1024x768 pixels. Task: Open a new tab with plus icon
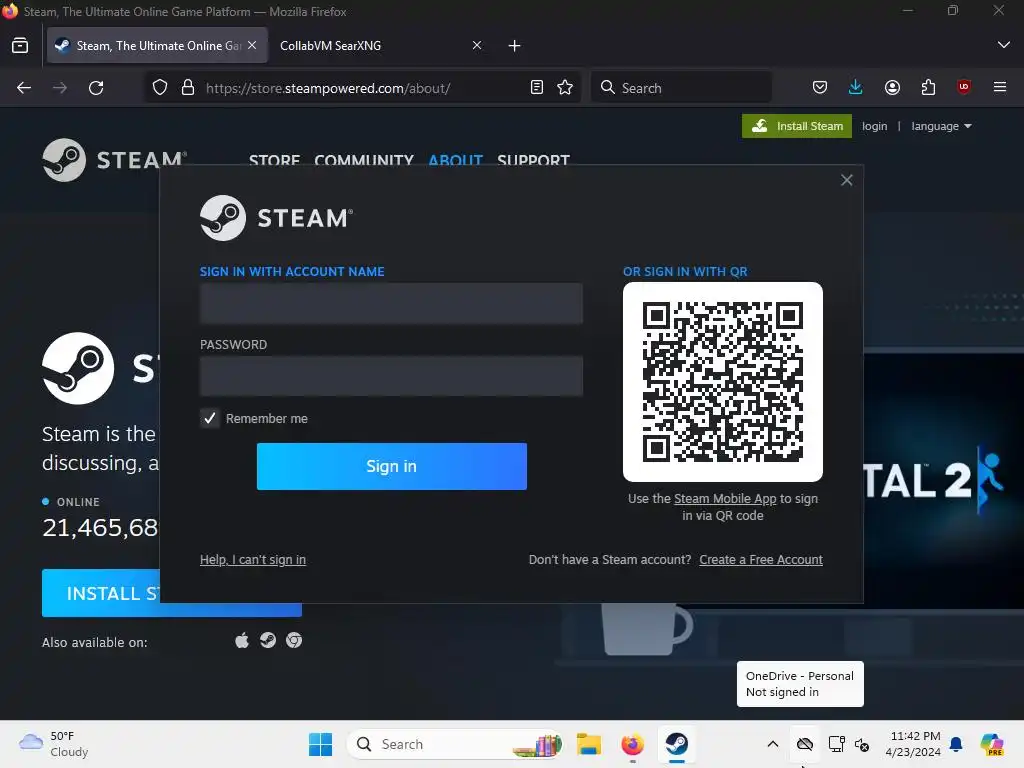515,46
